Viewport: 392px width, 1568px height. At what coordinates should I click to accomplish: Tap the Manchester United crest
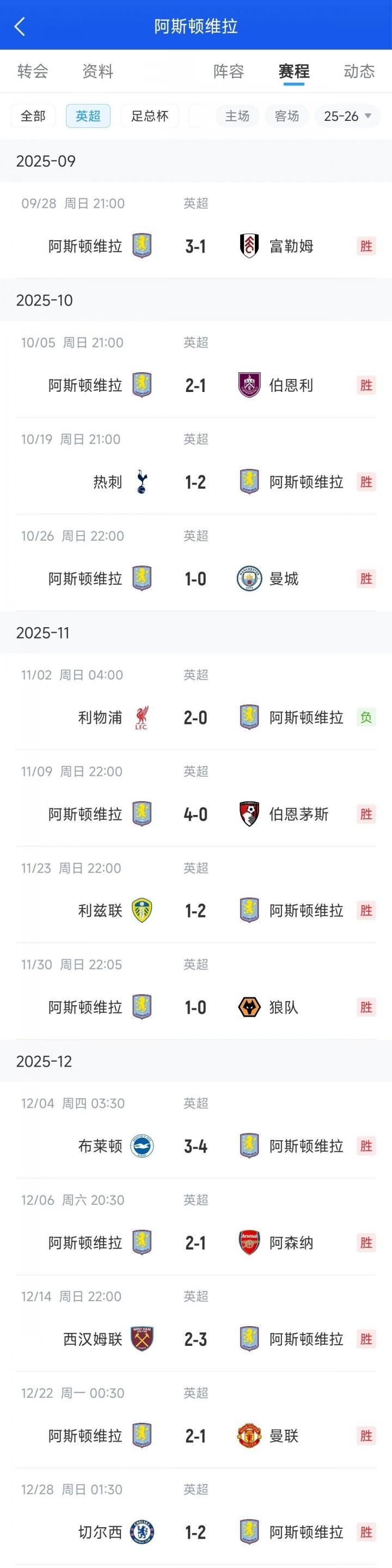(x=249, y=1436)
